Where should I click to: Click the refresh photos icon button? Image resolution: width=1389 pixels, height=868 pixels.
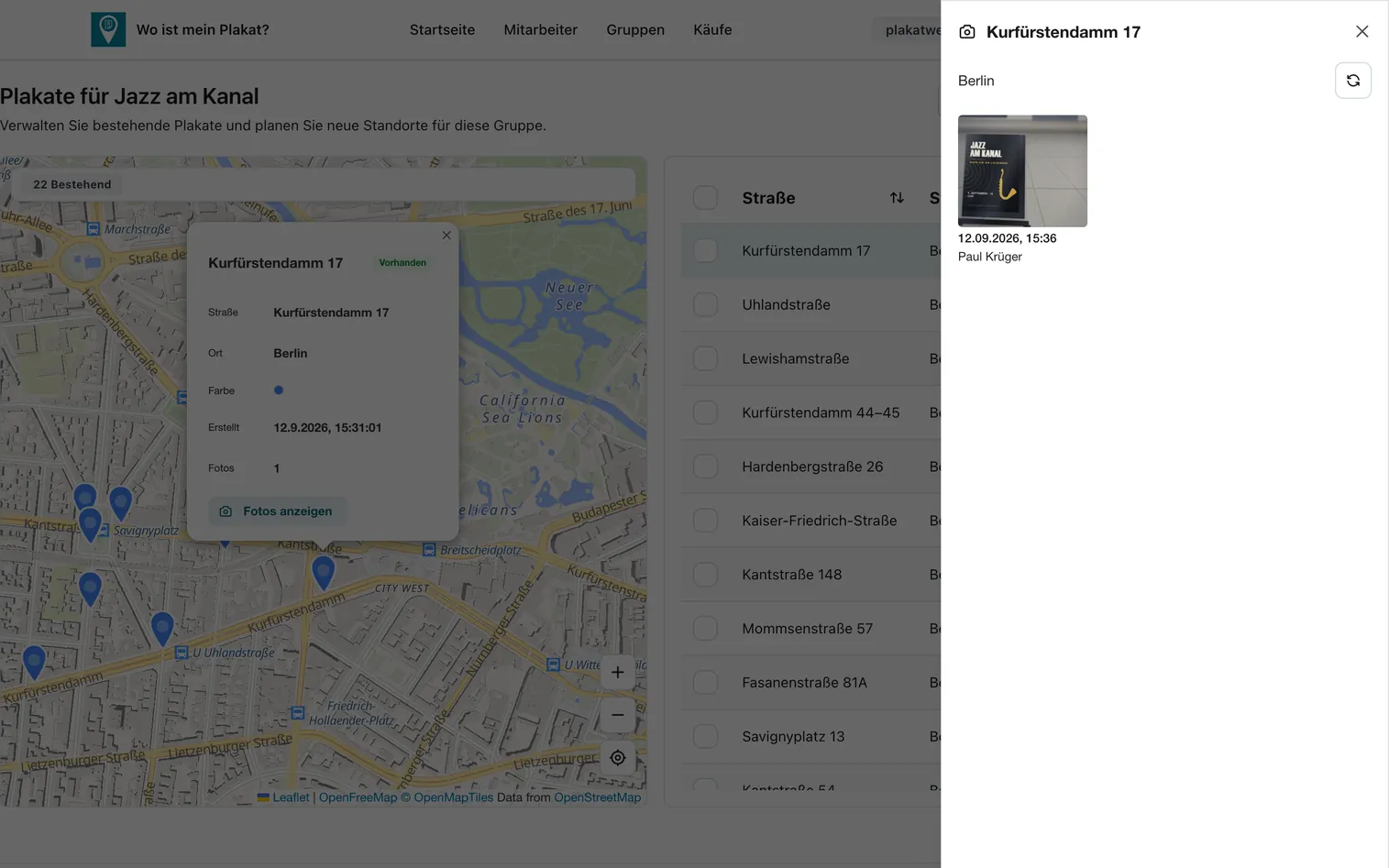coord(1352,81)
